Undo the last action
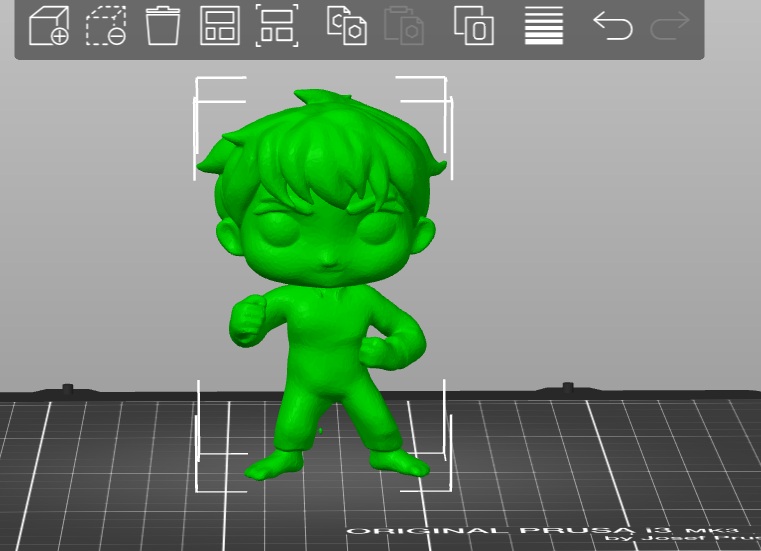 coord(613,26)
